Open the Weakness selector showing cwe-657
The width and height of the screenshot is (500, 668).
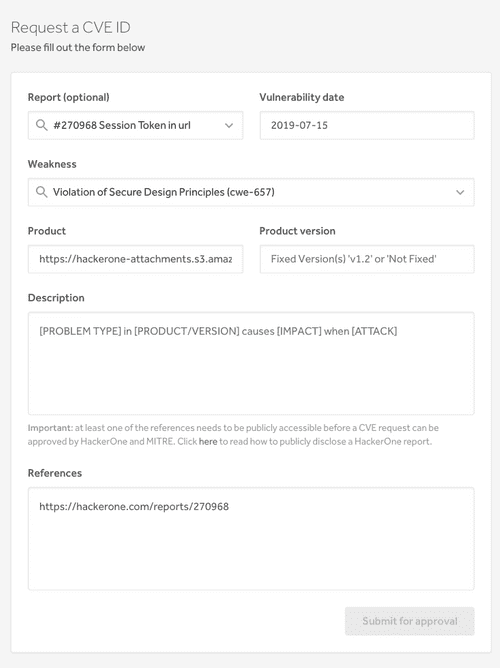(x=251, y=192)
